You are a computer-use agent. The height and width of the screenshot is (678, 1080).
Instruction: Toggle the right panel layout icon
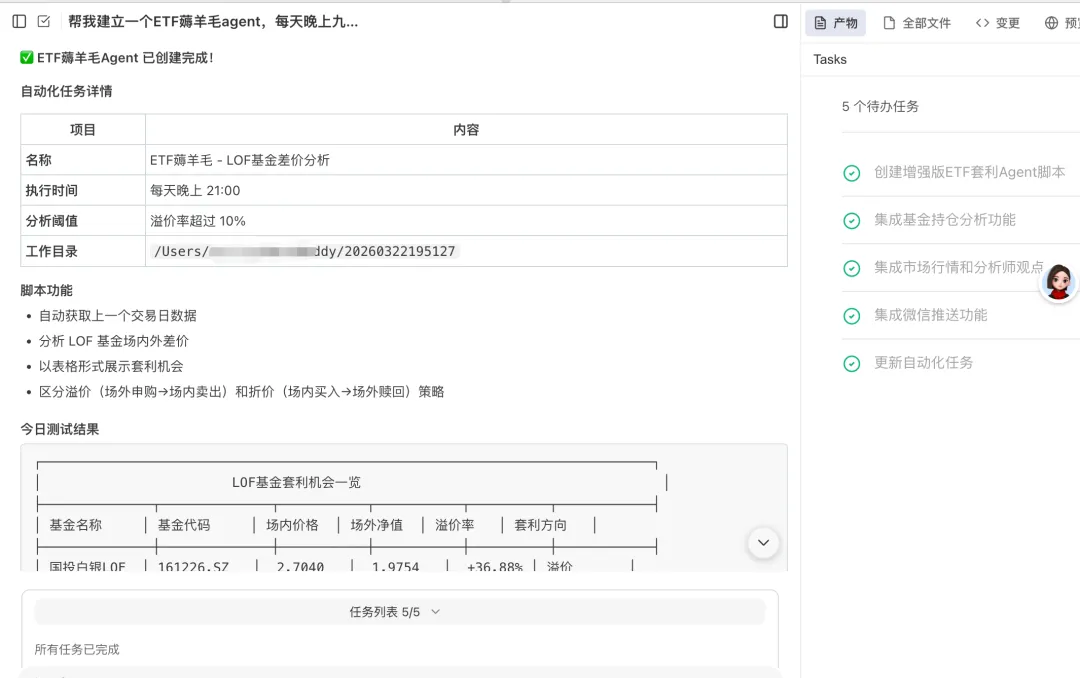[781, 22]
